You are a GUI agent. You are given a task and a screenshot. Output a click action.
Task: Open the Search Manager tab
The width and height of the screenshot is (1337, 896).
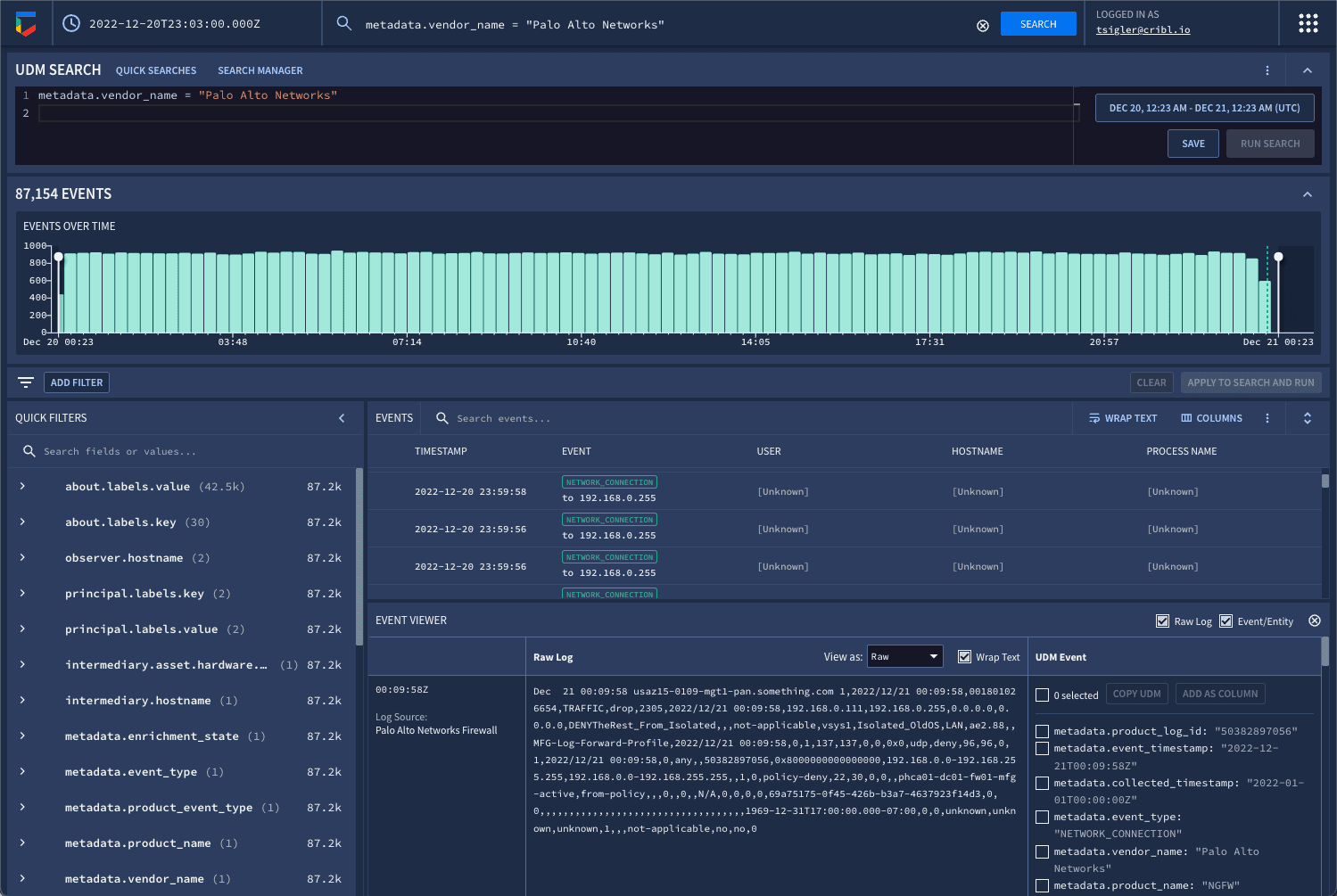click(260, 70)
